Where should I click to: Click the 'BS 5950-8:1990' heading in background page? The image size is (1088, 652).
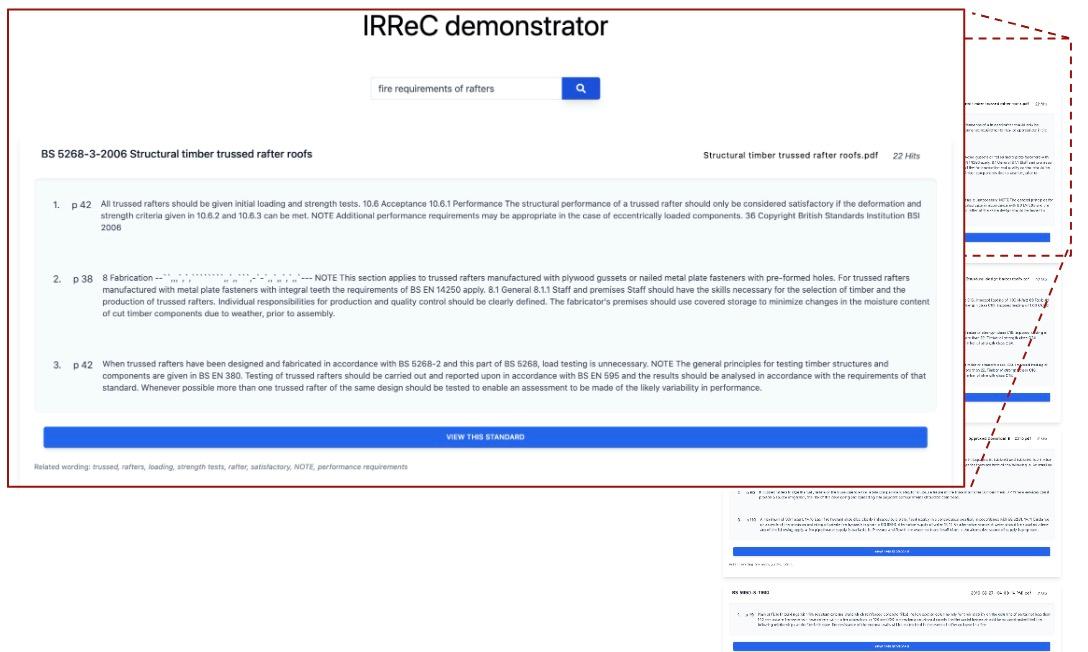(x=750, y=593)
